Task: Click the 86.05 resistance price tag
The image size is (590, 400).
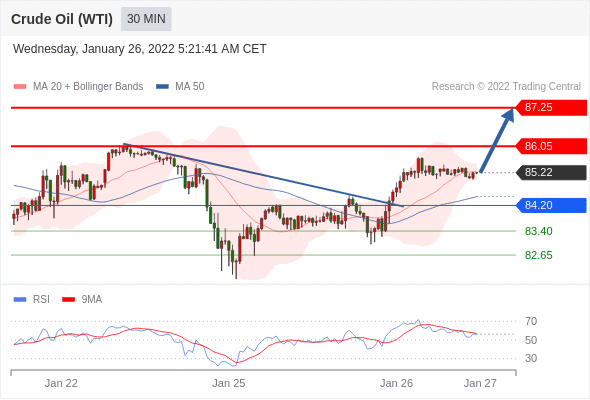Action: point(551,146)
